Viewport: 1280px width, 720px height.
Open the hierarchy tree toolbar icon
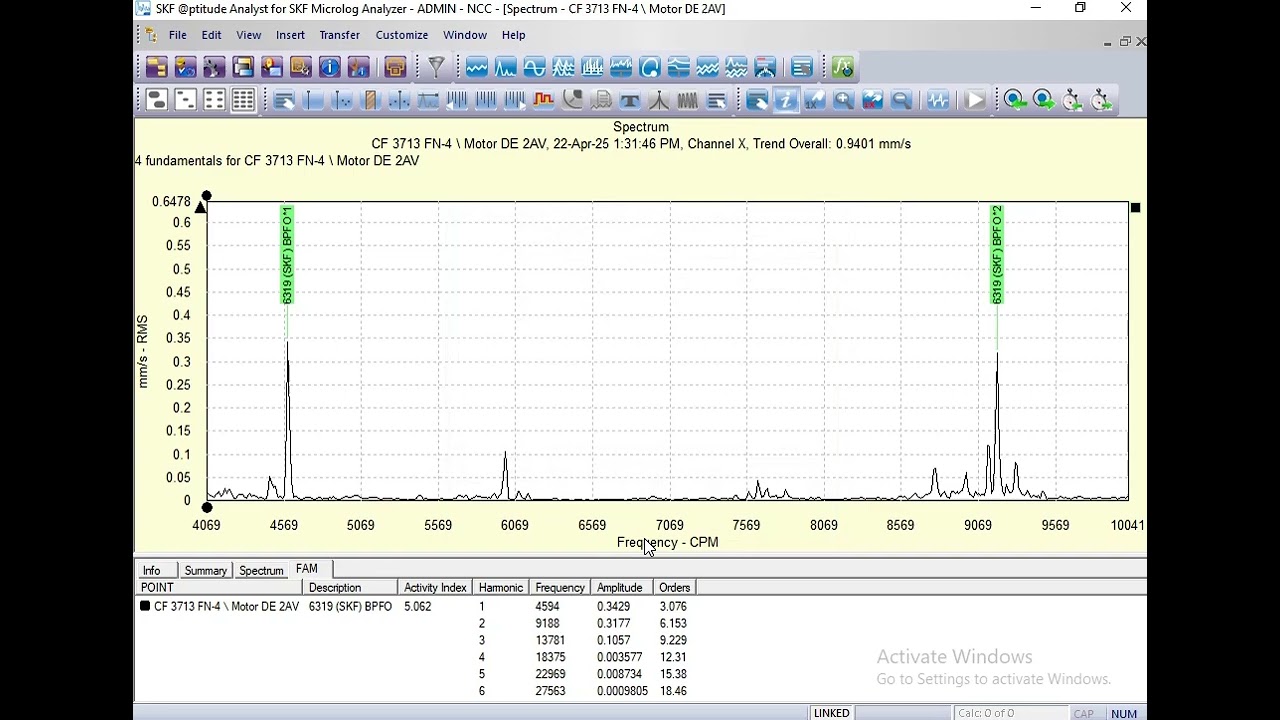[157, 68]
